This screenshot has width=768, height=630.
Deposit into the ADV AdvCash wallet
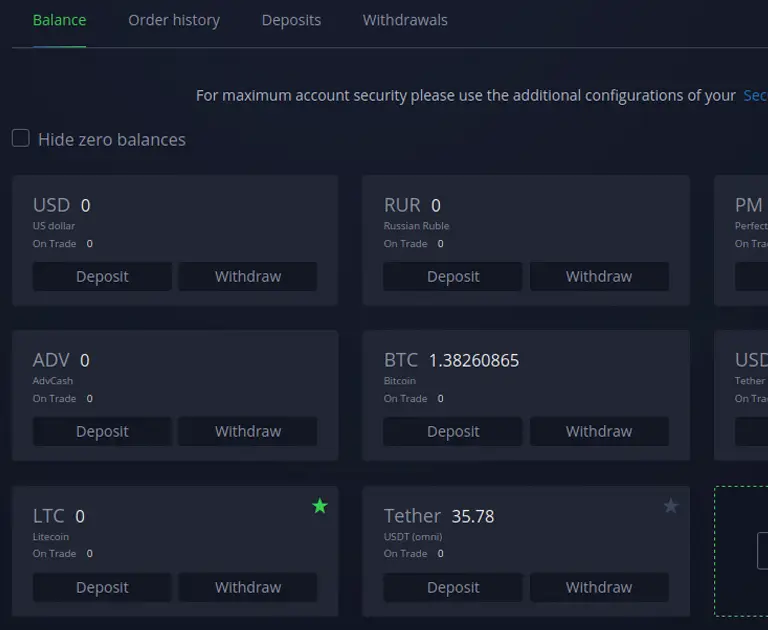pyautogui.click(x=102, y=431)
